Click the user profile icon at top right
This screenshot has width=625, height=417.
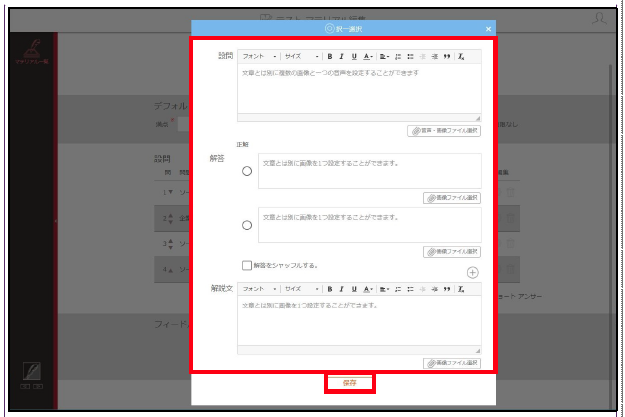[x=599, y=19]
